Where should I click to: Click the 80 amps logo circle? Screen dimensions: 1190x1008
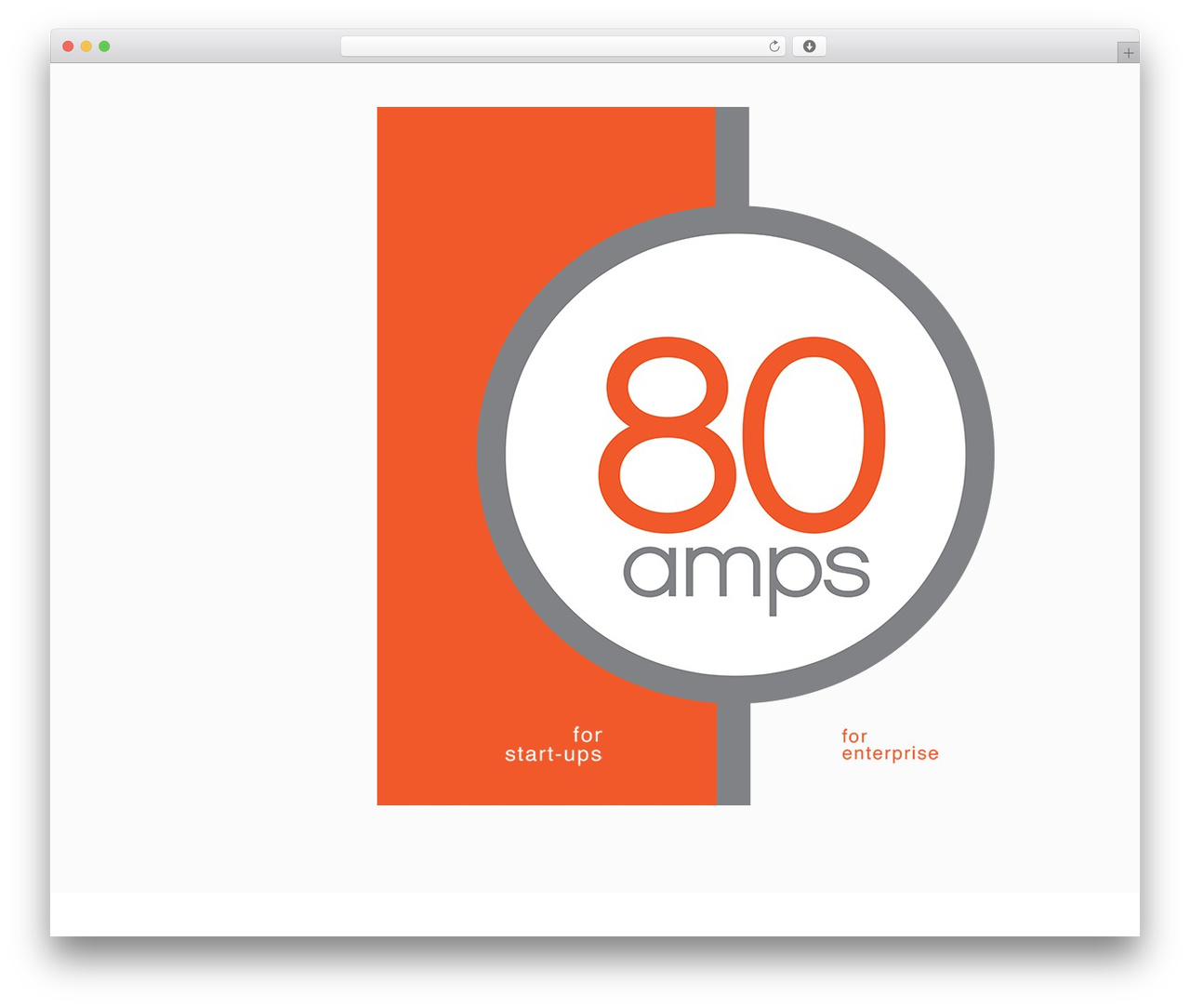pyautogui.click(x=735, y=455)
